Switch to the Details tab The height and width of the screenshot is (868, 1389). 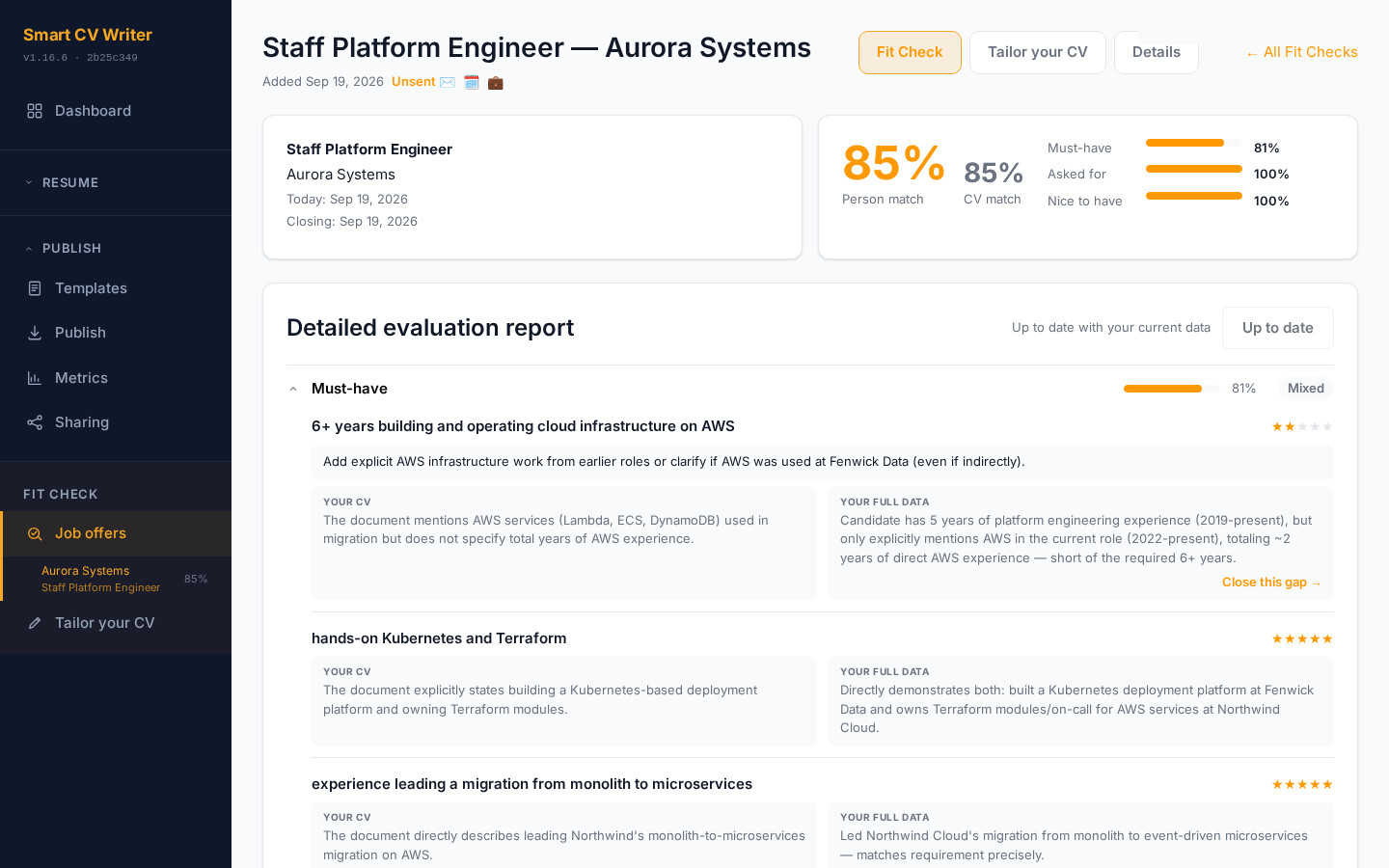coord(1156,52)
